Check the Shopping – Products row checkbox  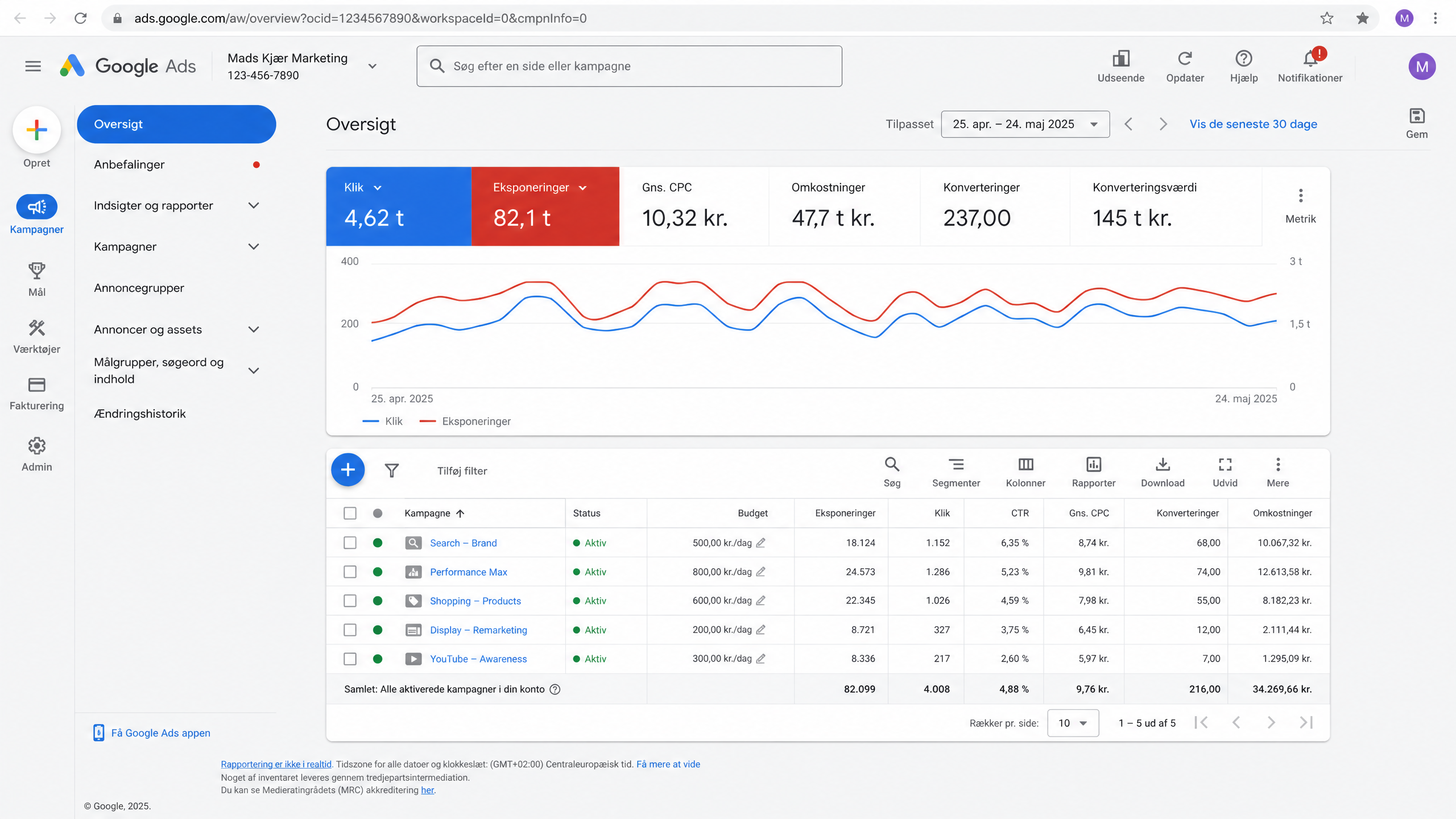click(350, 601)
